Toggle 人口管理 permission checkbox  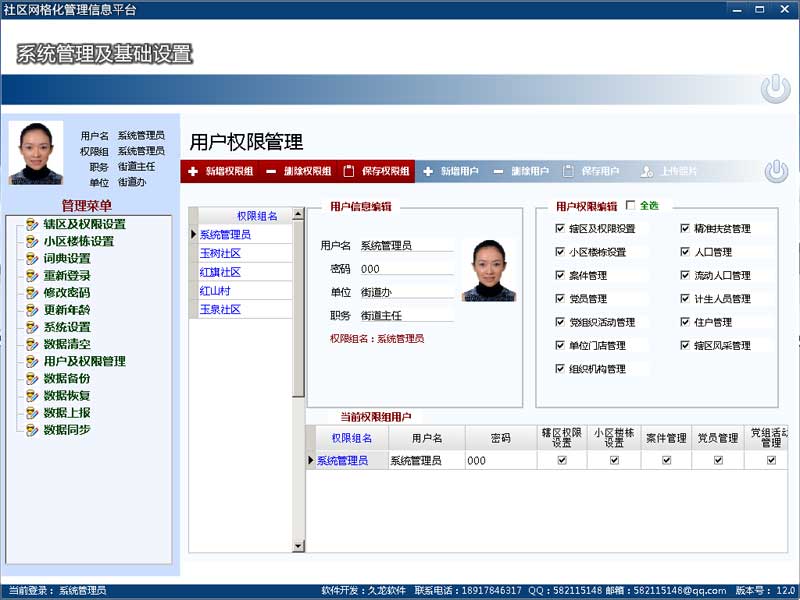(x=685, y=252)
